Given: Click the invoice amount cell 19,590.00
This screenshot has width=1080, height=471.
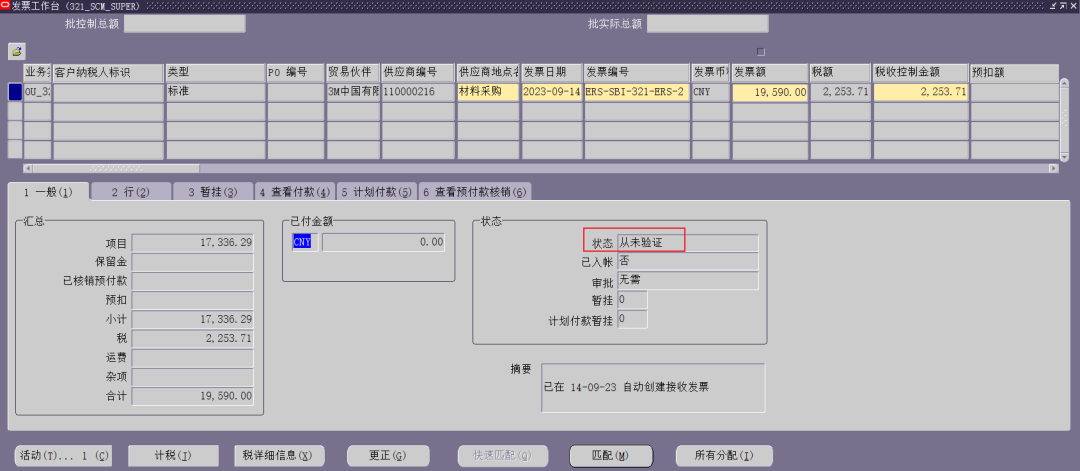Looking at the screenshot, I should [770, 92].
